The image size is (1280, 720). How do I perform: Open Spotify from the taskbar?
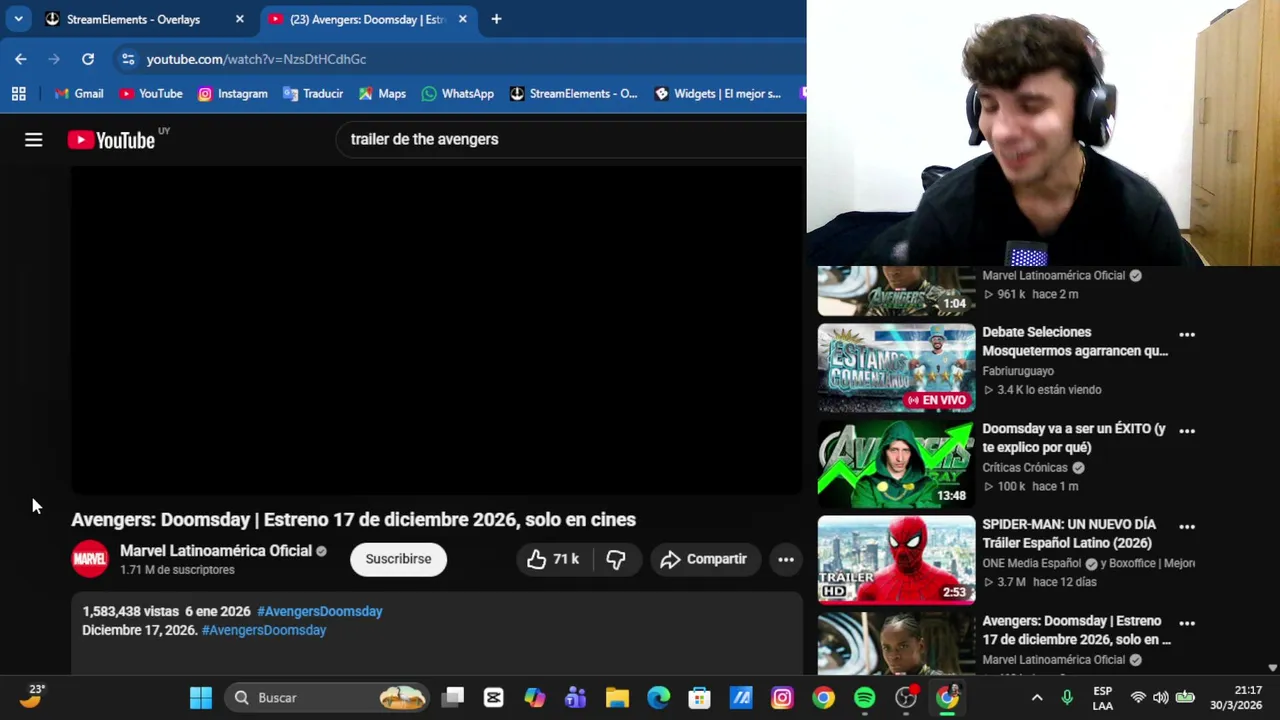[865, 698]
